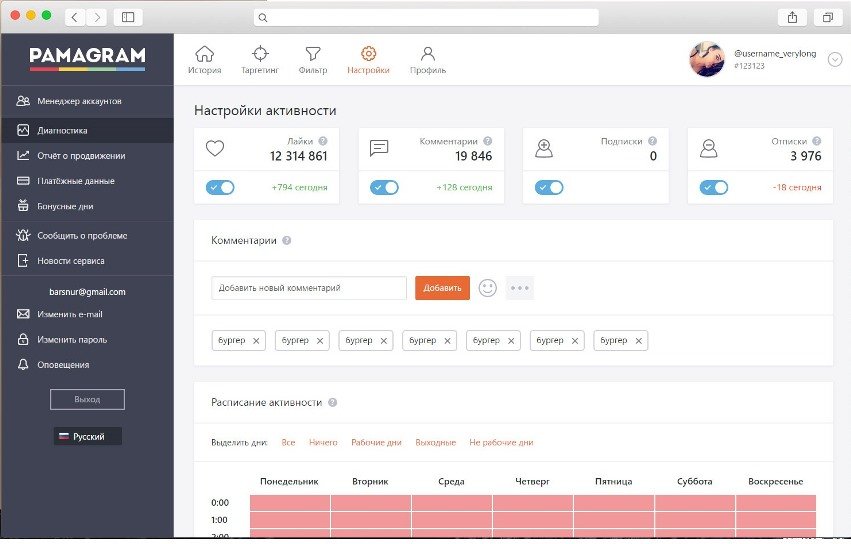Open the three-dots more options button
The width and height of the screenshot is (851, 544).
(x=519, y=288)
